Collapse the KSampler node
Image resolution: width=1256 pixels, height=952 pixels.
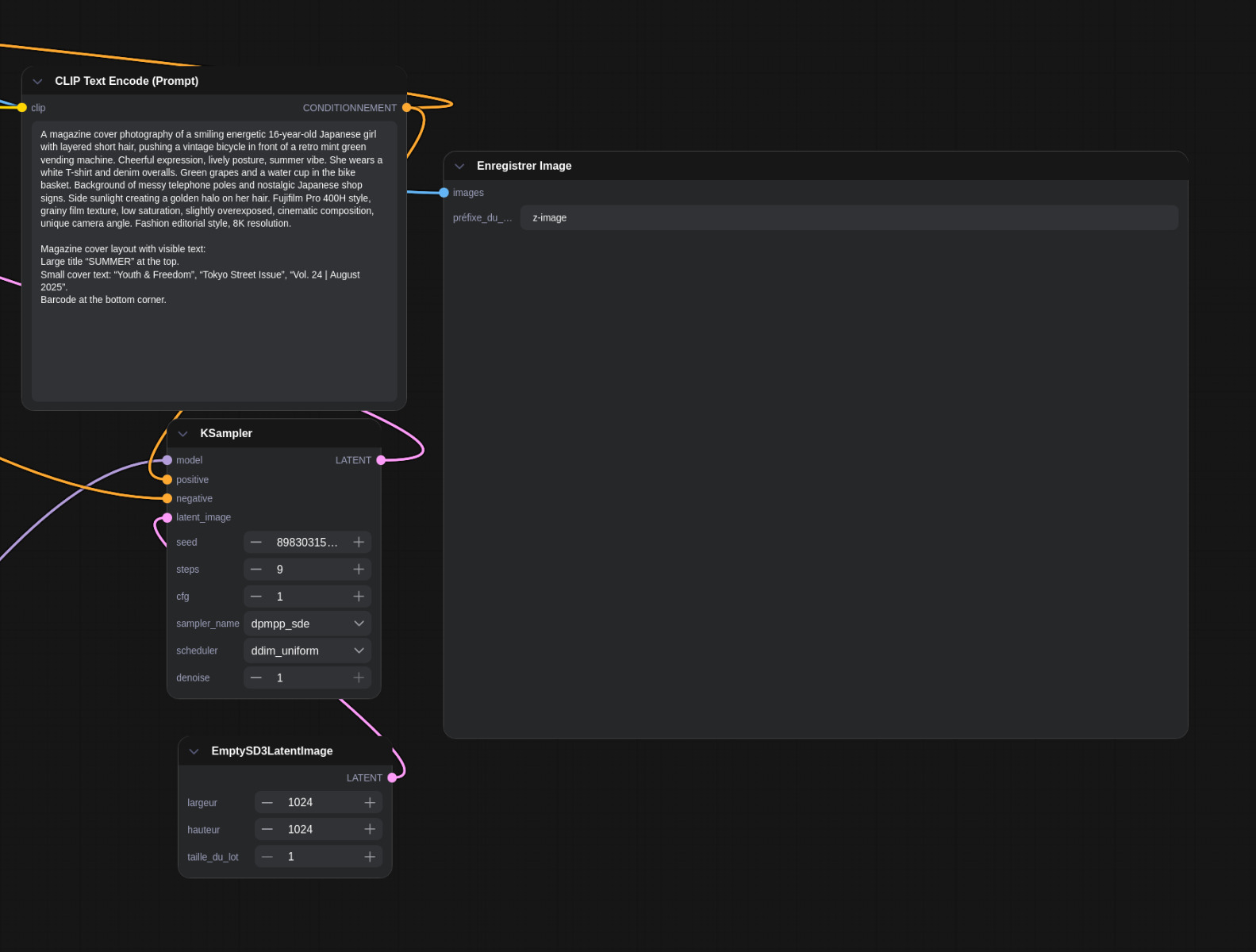tap(183, 434)
